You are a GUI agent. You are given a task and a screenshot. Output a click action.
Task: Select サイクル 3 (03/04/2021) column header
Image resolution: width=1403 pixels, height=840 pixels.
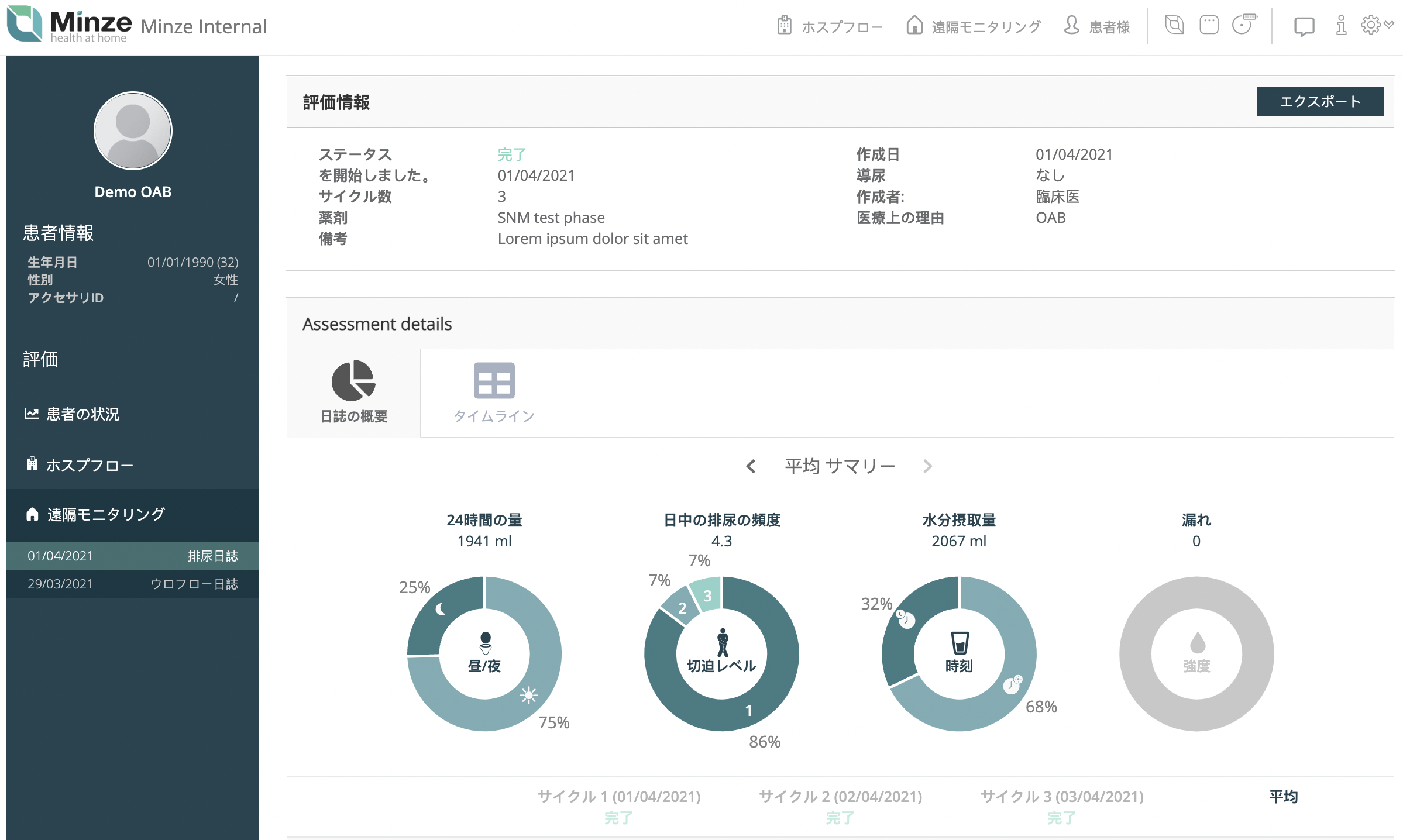[x=1062, y=796]
